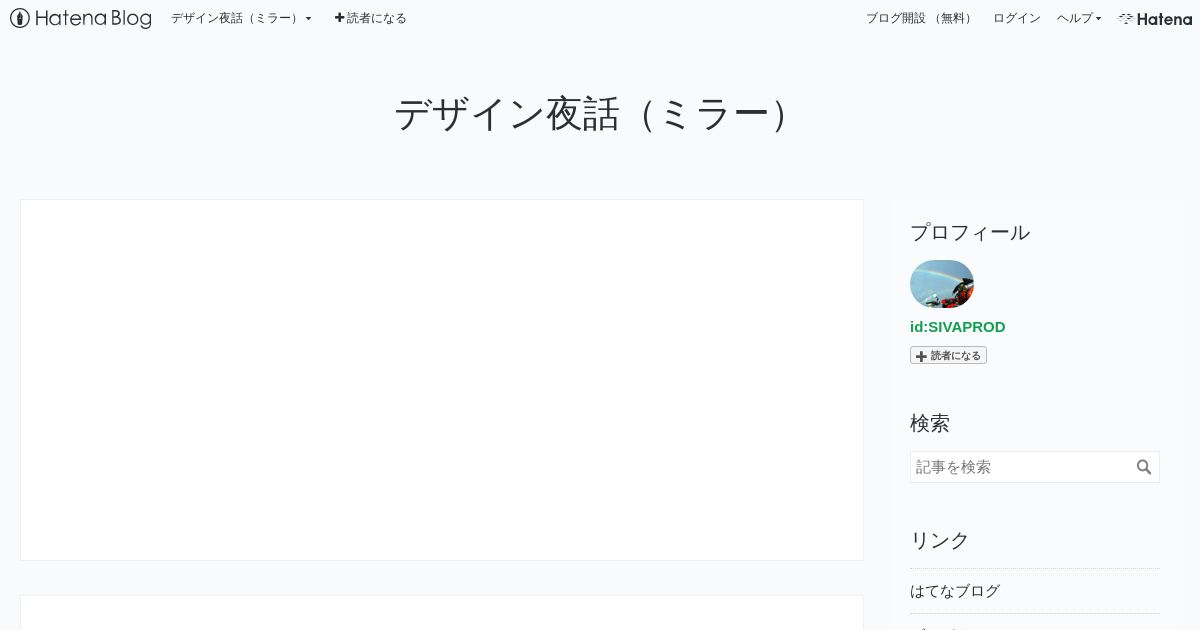Screen dimensions: 1200x630
Task: Click the プロフィール section heading
Action: pyautogui.click(x=970, y=232)
